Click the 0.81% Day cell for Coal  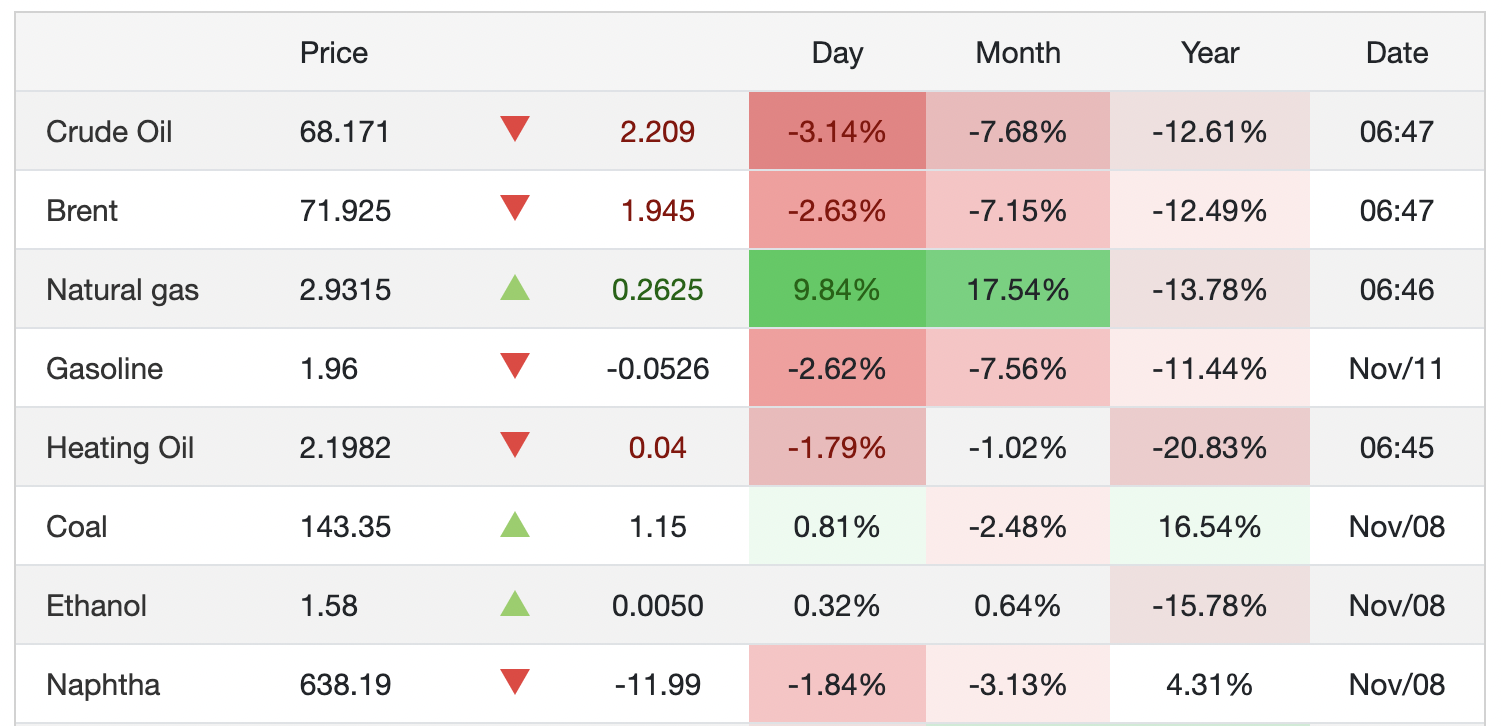click(837, 526)
